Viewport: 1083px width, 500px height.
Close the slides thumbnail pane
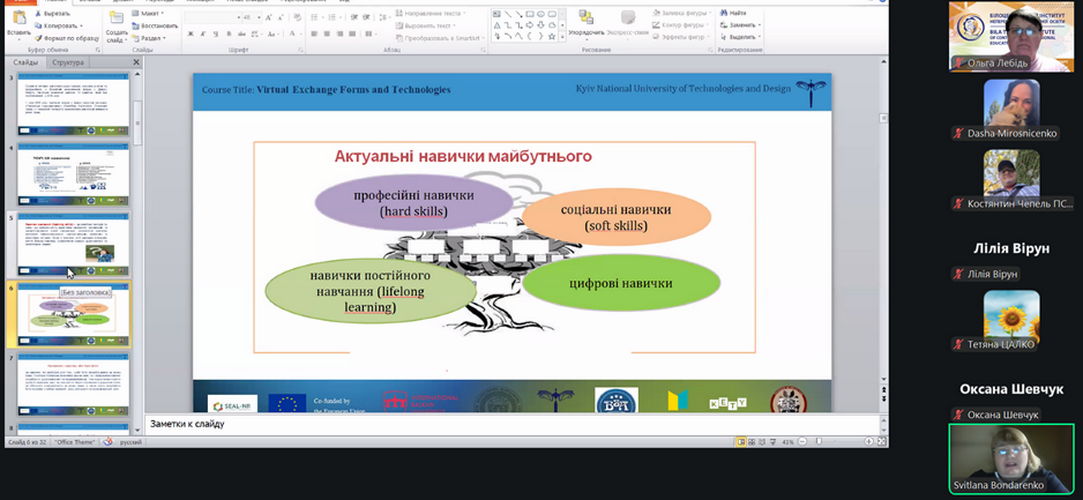point(136,62)
